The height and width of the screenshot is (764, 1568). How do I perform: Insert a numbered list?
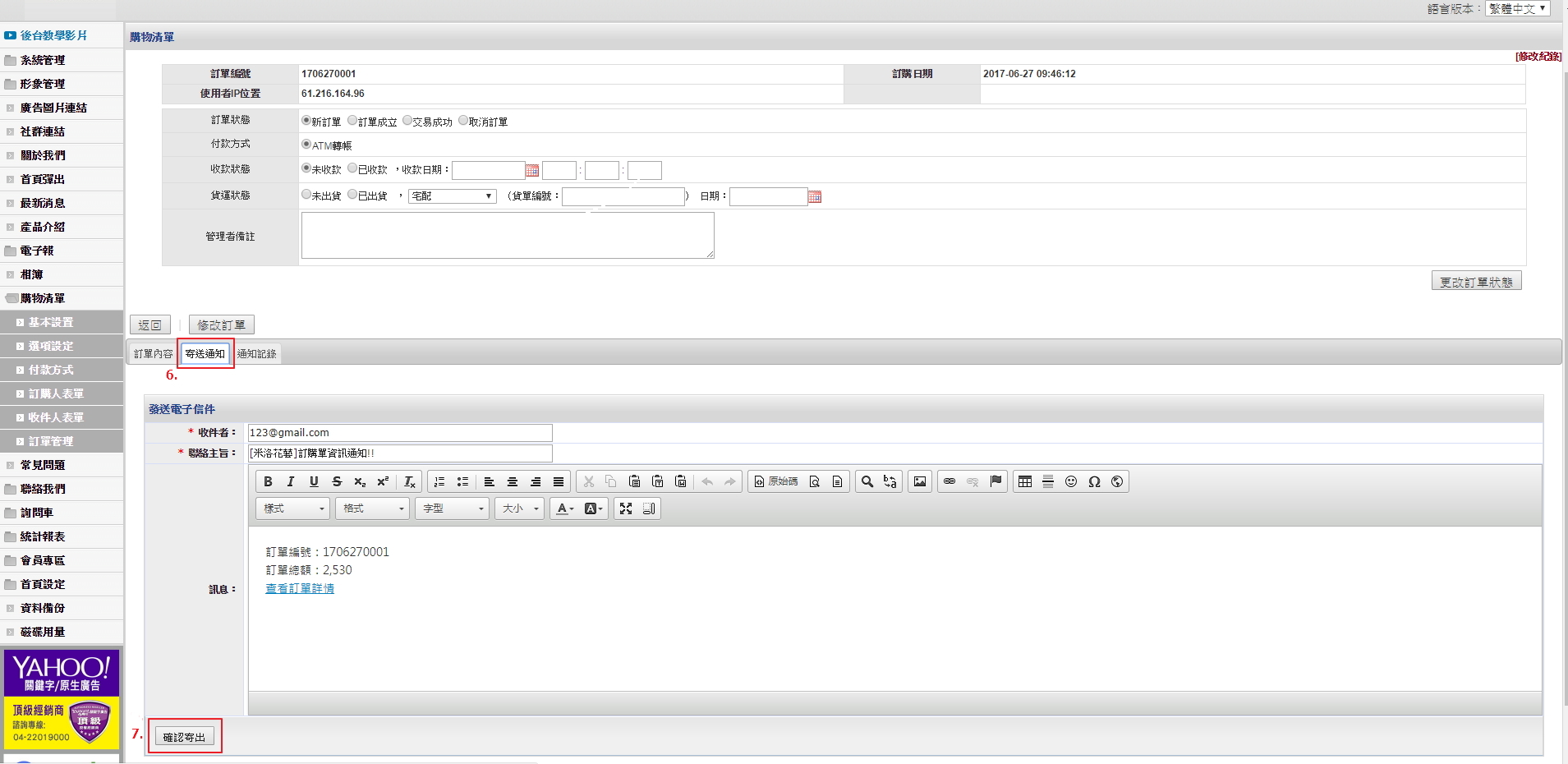coord(439,482)
